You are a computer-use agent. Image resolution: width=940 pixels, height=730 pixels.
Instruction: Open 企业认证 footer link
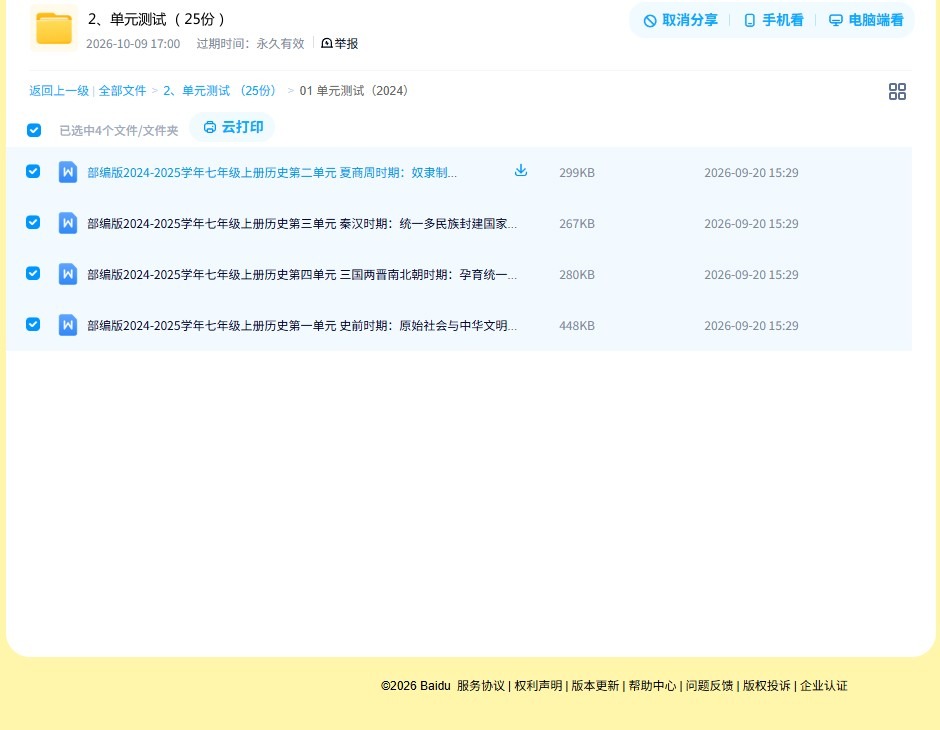[824, 686]
